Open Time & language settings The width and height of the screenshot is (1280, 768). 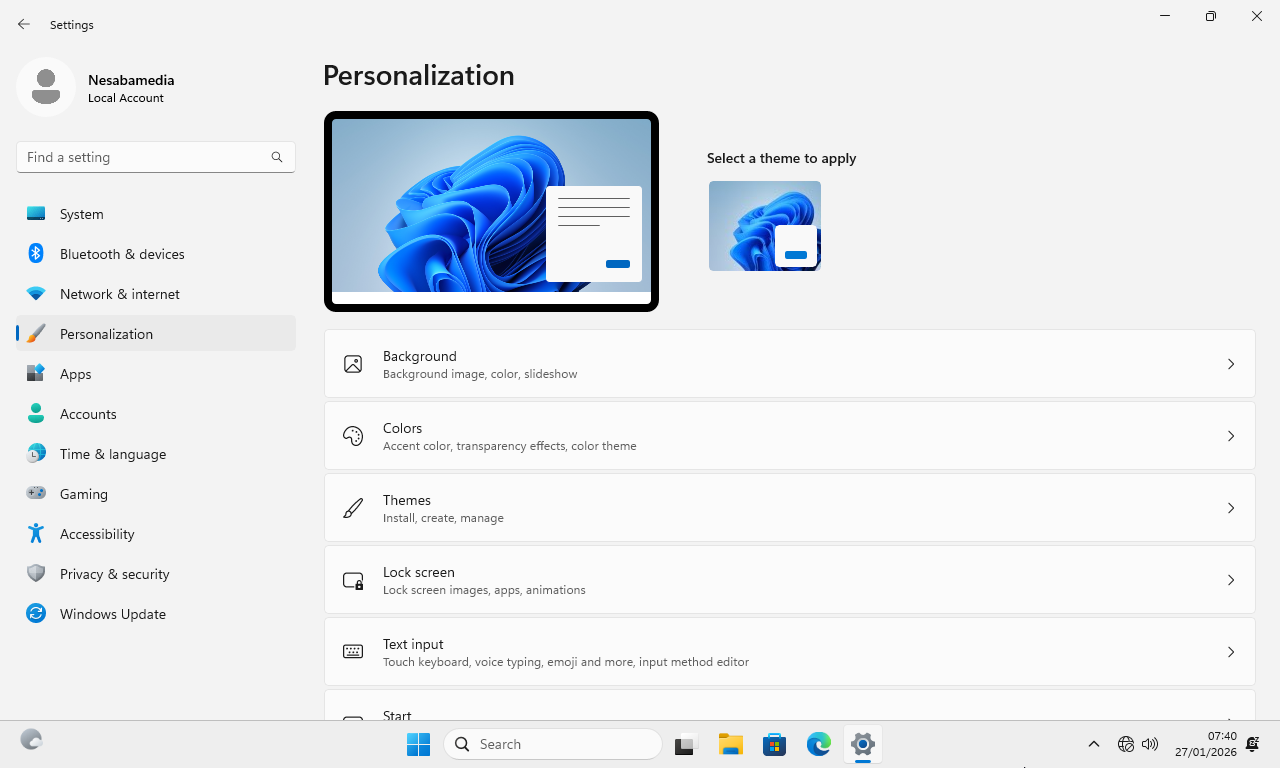113,454
